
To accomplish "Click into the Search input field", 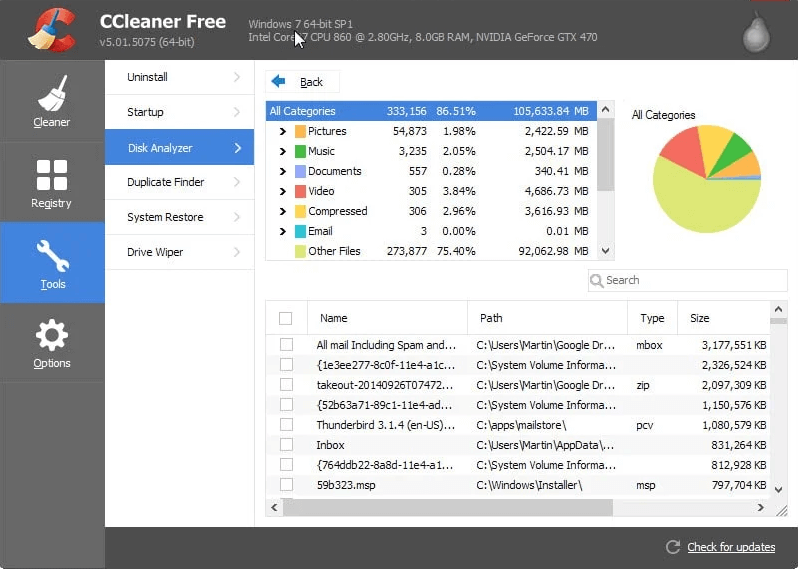I will click(x=688, y=280).
